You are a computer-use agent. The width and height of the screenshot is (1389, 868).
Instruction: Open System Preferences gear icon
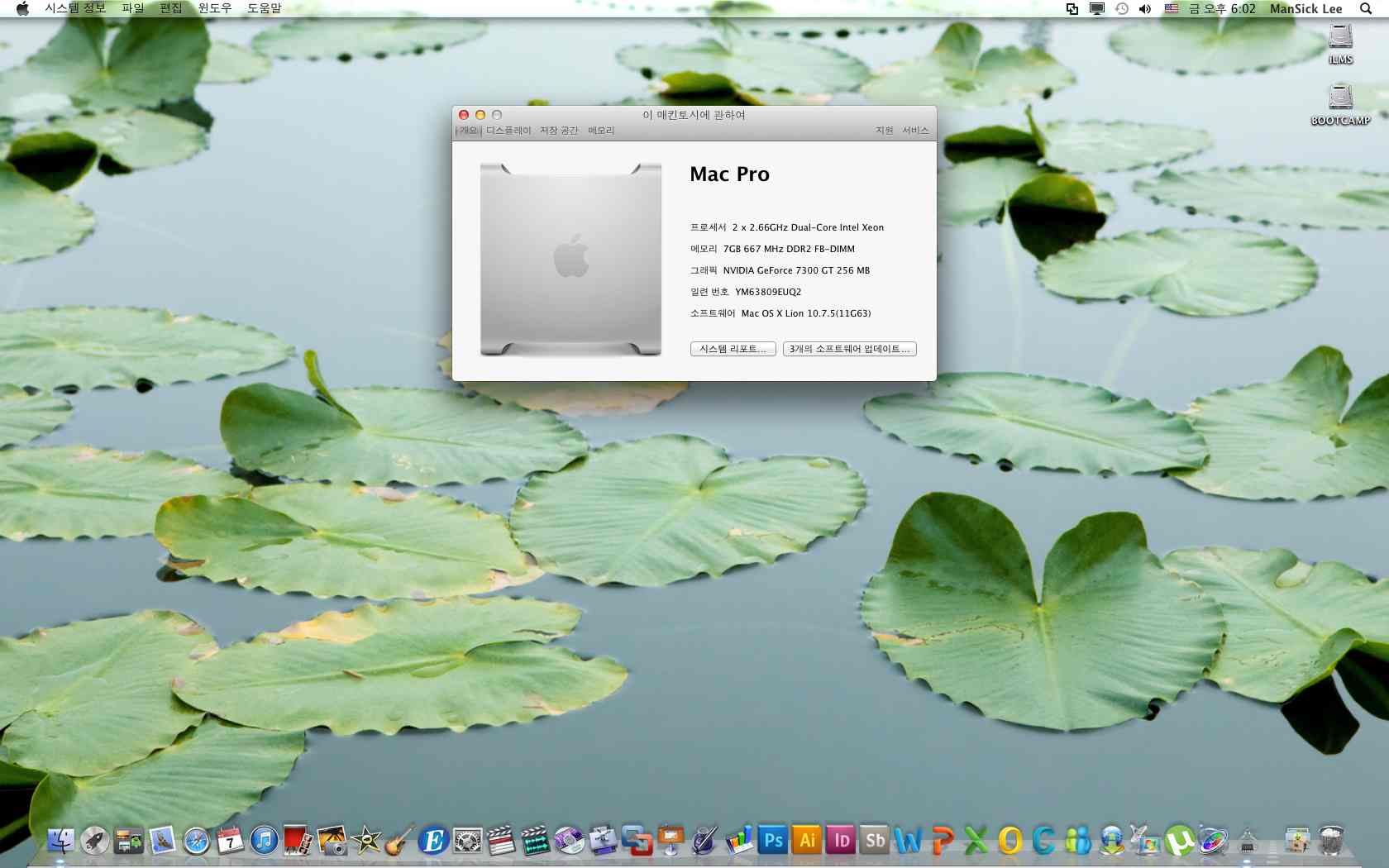[x=467, y=841]
